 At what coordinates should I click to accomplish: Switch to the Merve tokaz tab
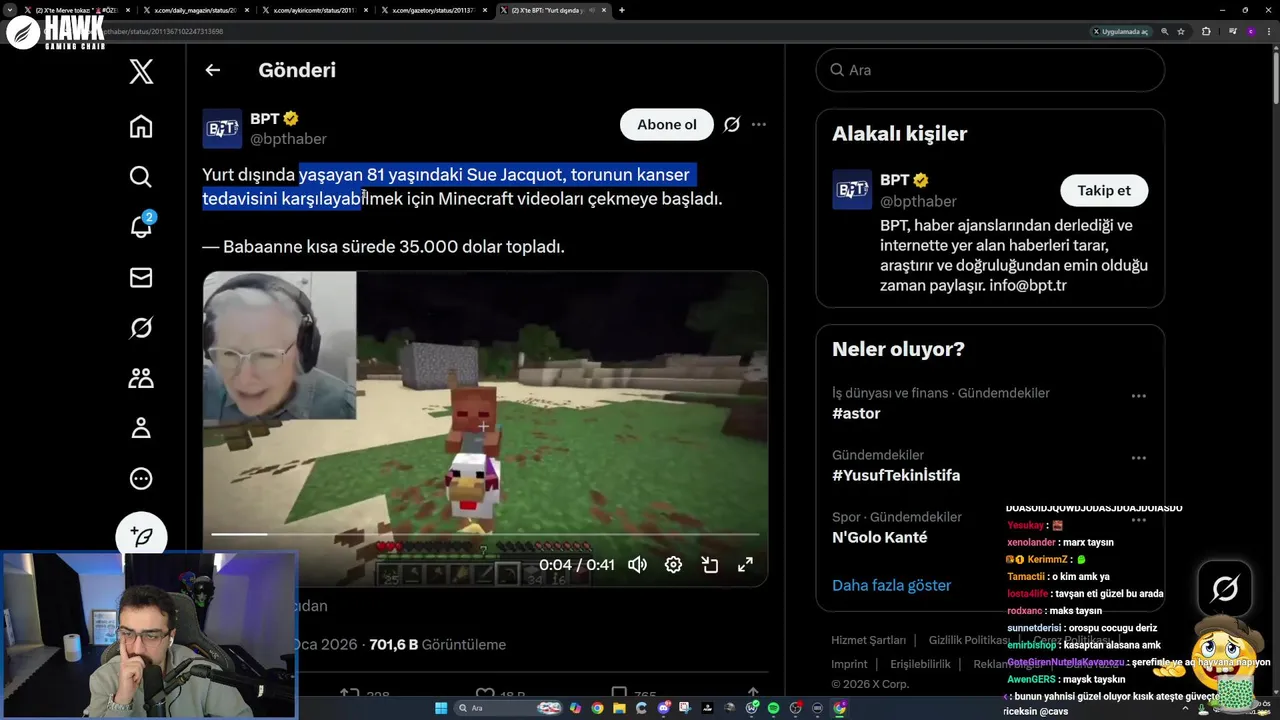point(77,10)
